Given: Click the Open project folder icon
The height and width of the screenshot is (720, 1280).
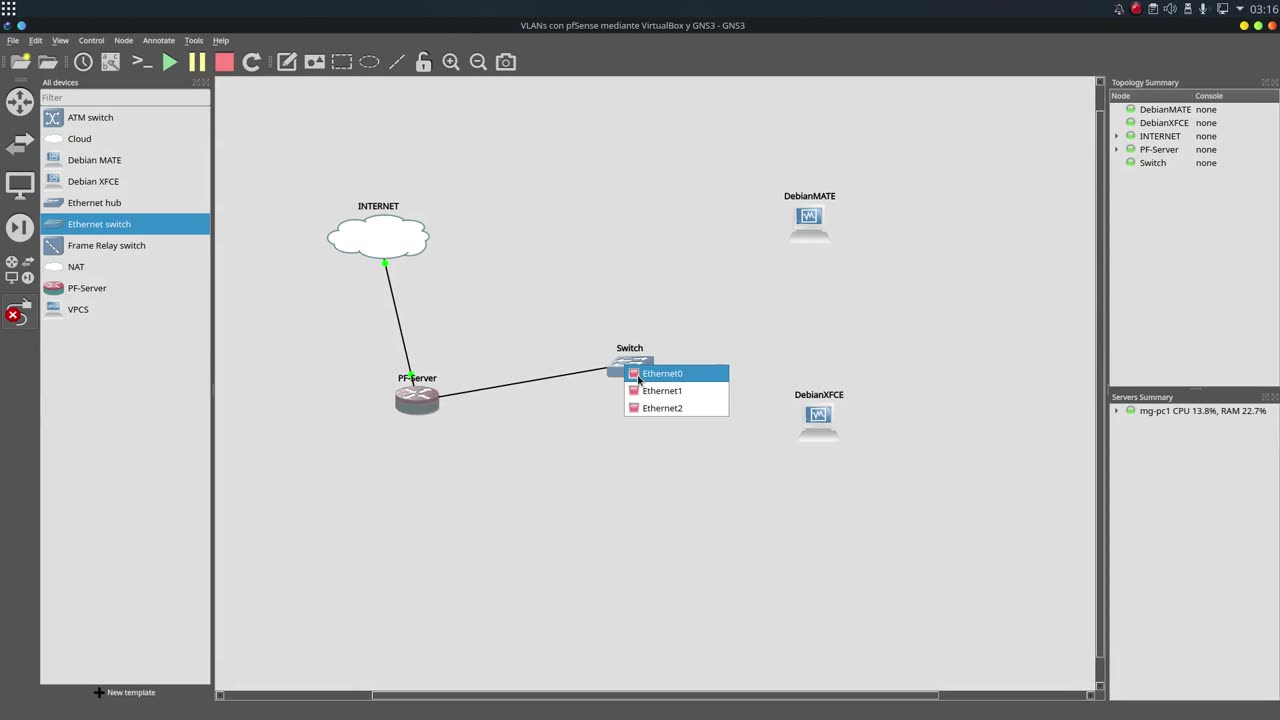Looking at the screenshot, I should [48, 62].
